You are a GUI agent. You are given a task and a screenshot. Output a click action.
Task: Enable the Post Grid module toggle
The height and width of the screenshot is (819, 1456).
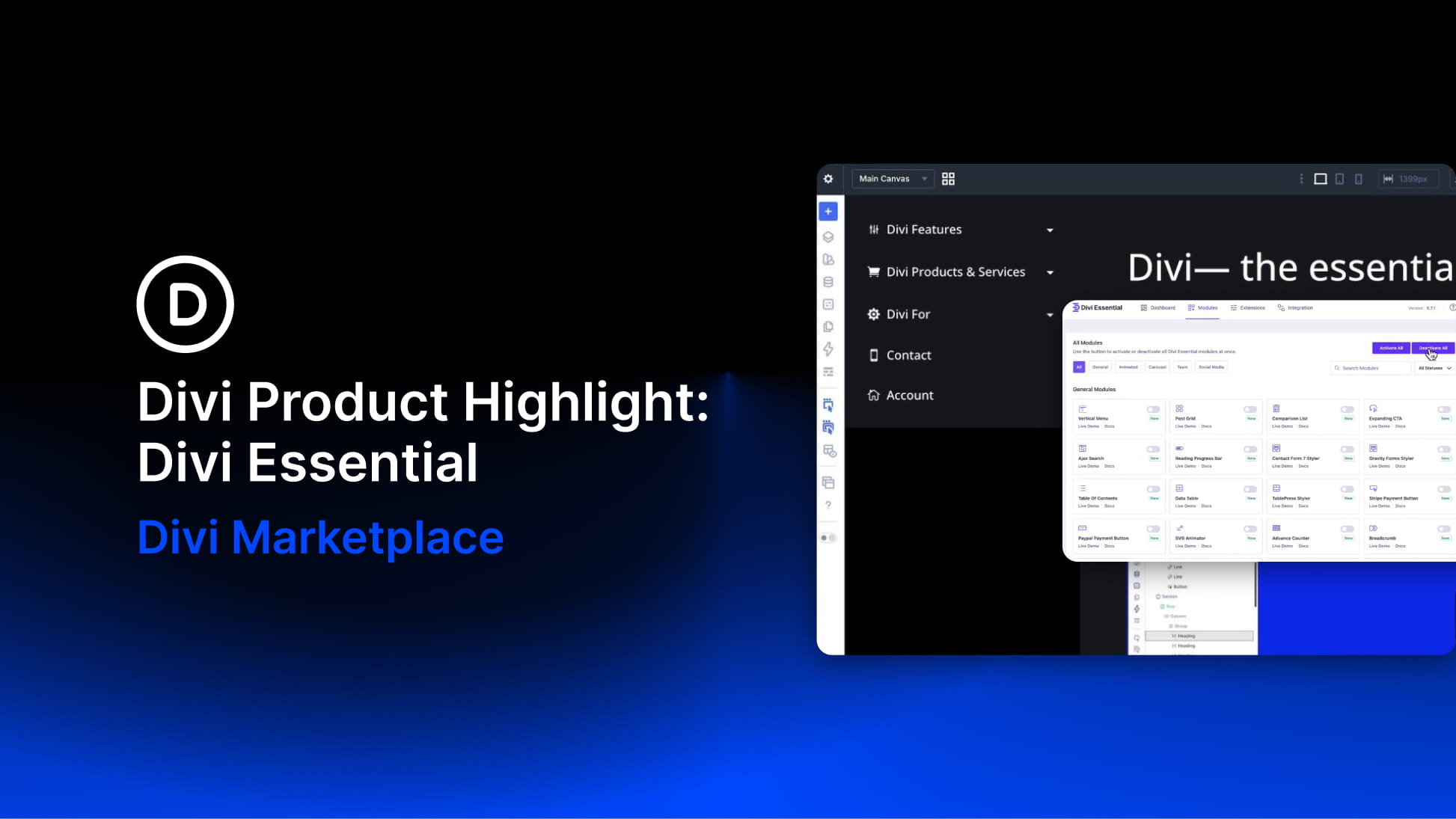coord(1250,409)
